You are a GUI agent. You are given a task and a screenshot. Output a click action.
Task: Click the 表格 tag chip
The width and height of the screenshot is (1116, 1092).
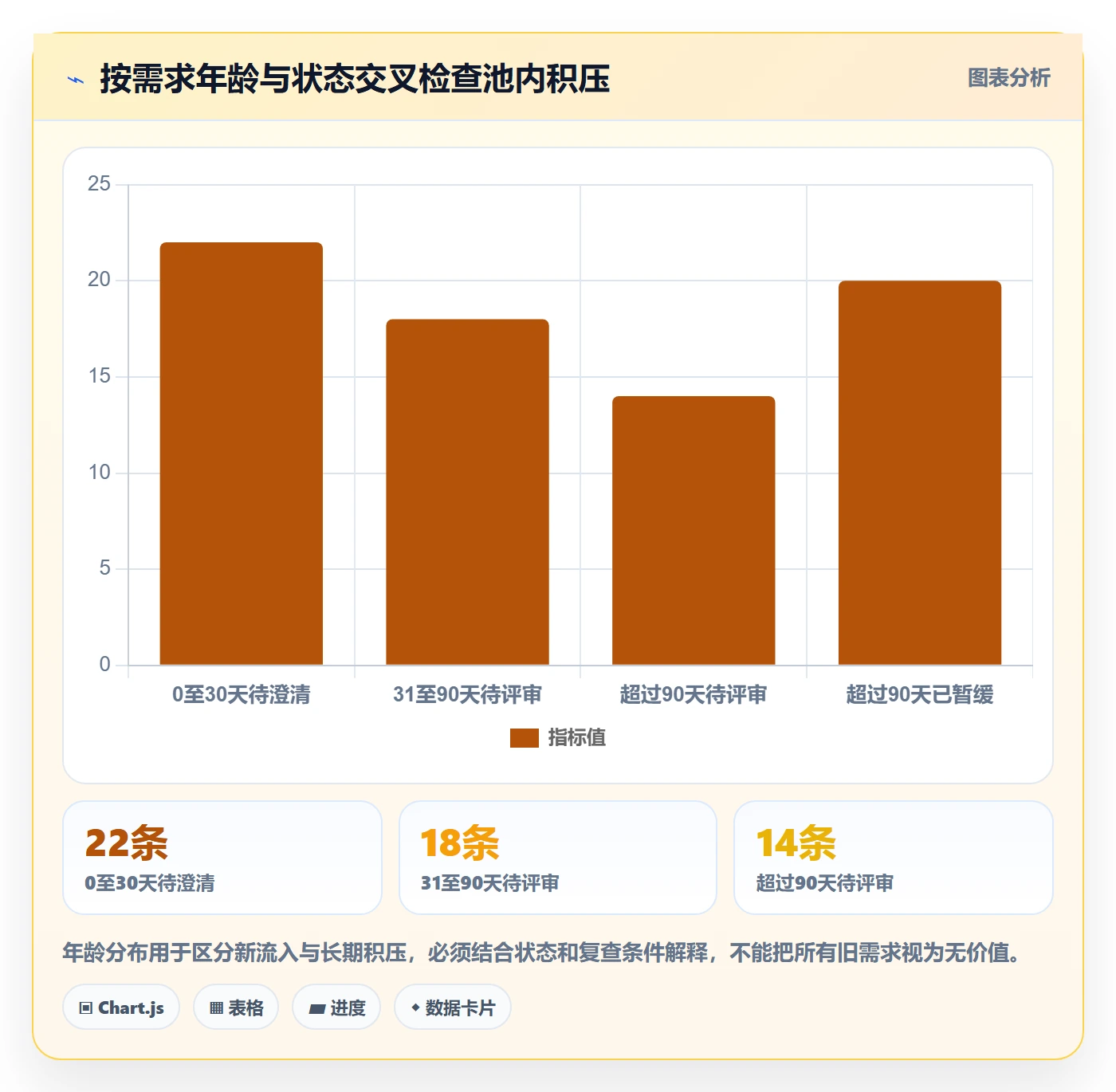point(236,1008)
